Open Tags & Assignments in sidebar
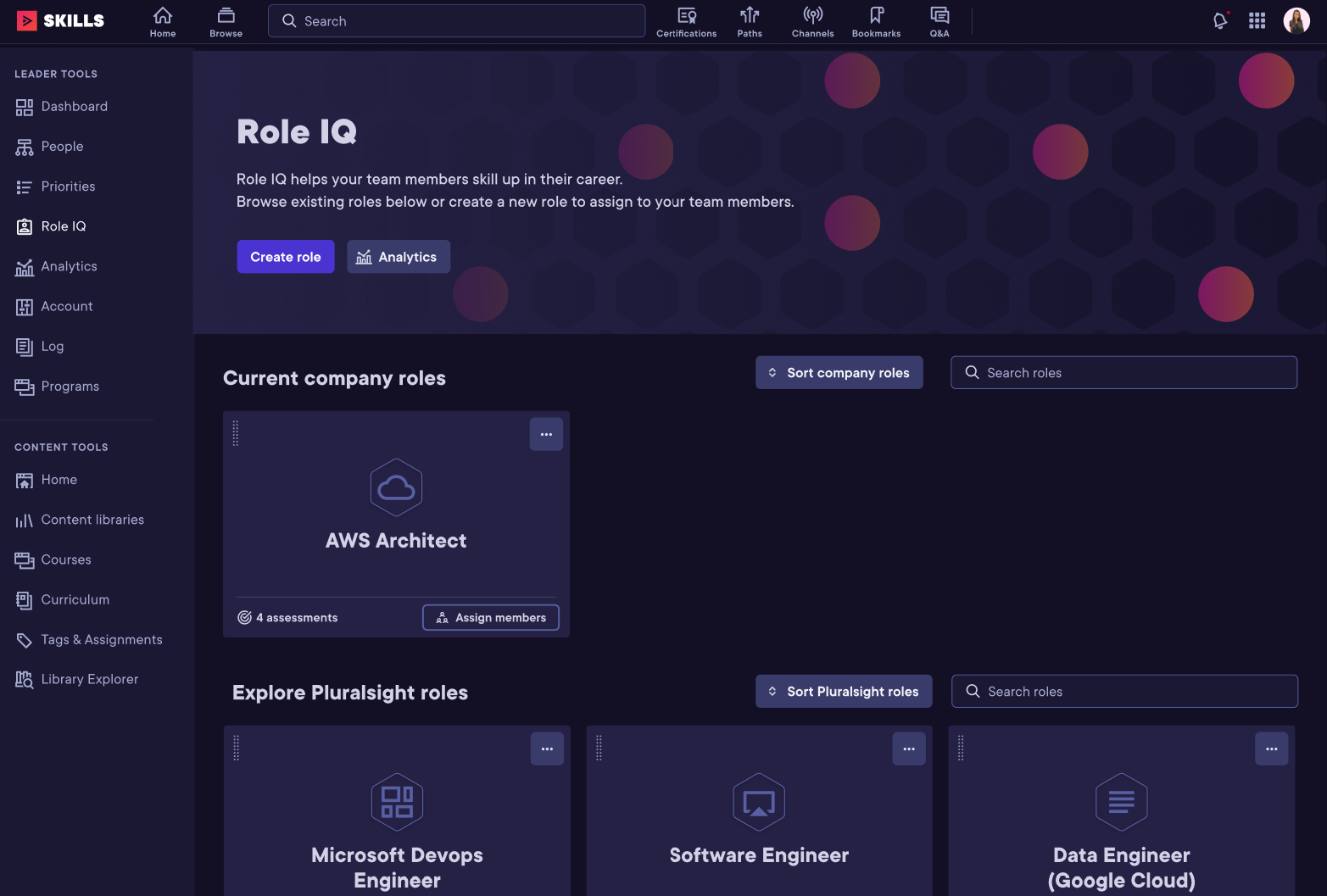 [x=88, y=640]
